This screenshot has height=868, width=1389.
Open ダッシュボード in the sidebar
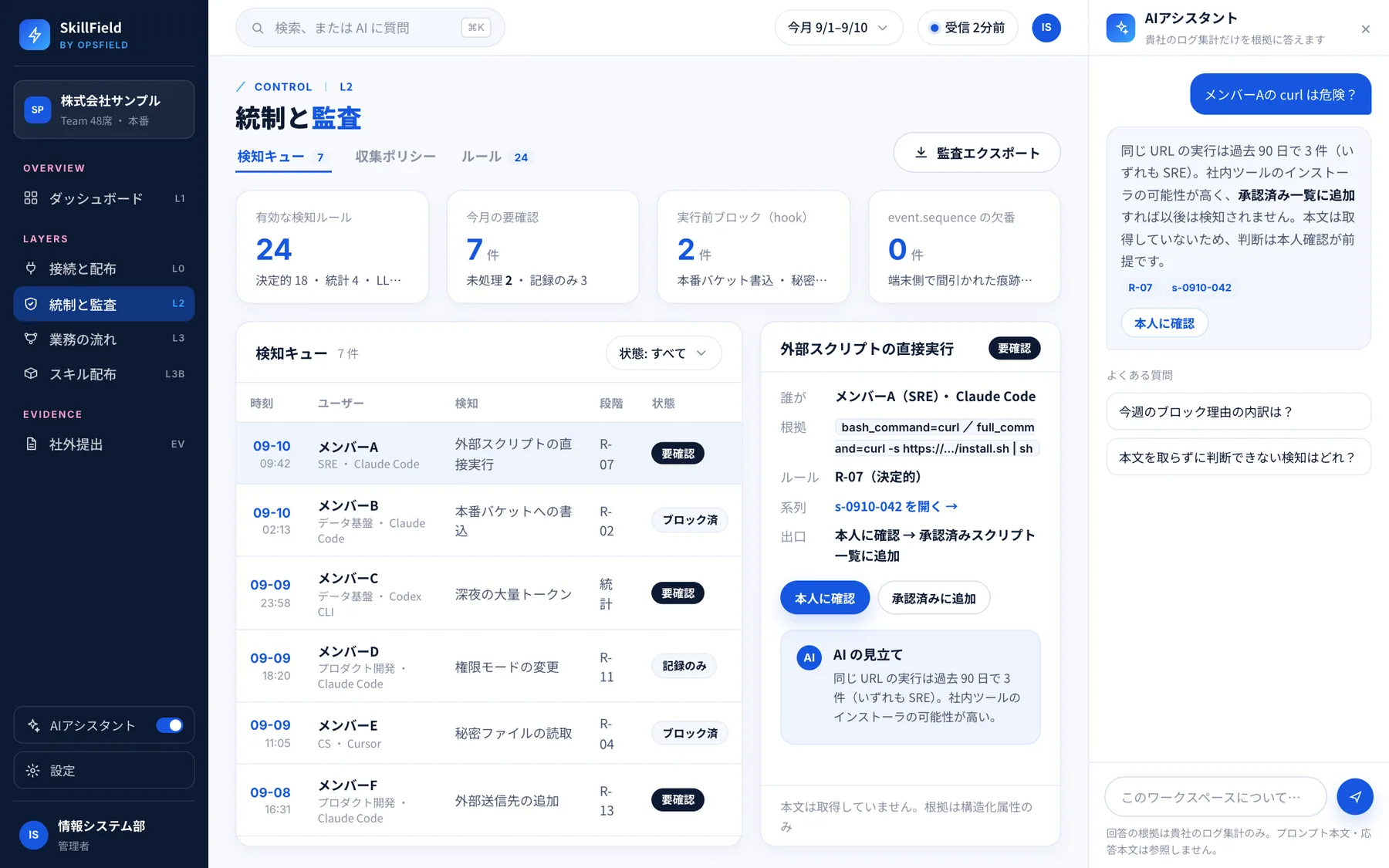[x=104, y=198]
